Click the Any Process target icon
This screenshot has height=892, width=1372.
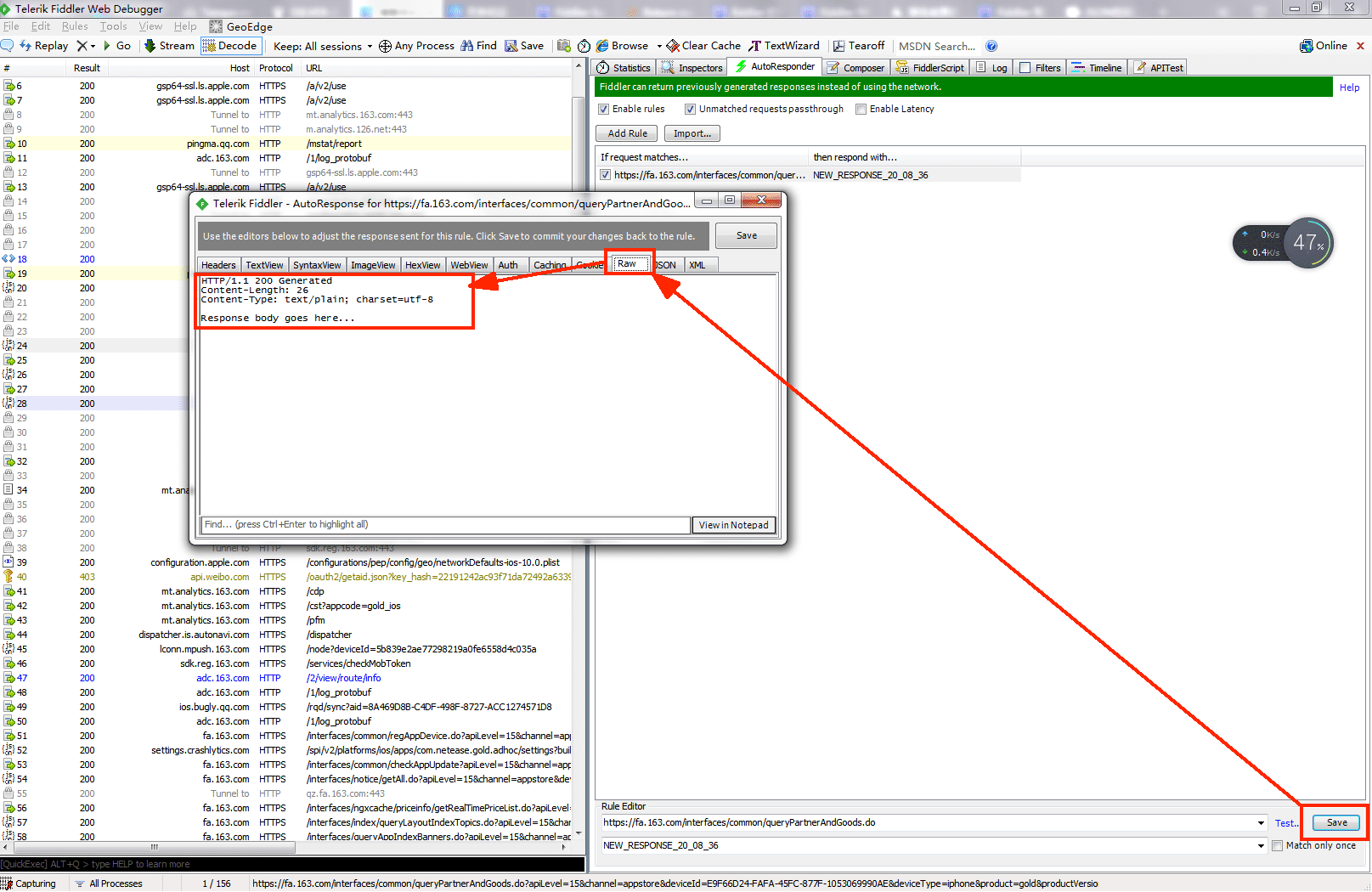(385, 46)
